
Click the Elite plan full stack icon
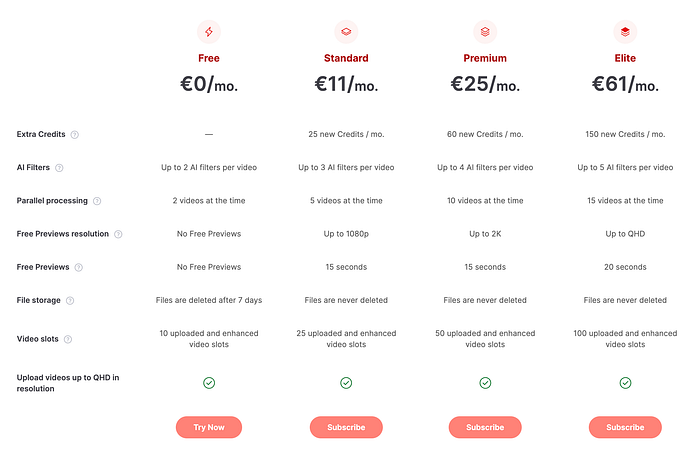coord(625,32)
